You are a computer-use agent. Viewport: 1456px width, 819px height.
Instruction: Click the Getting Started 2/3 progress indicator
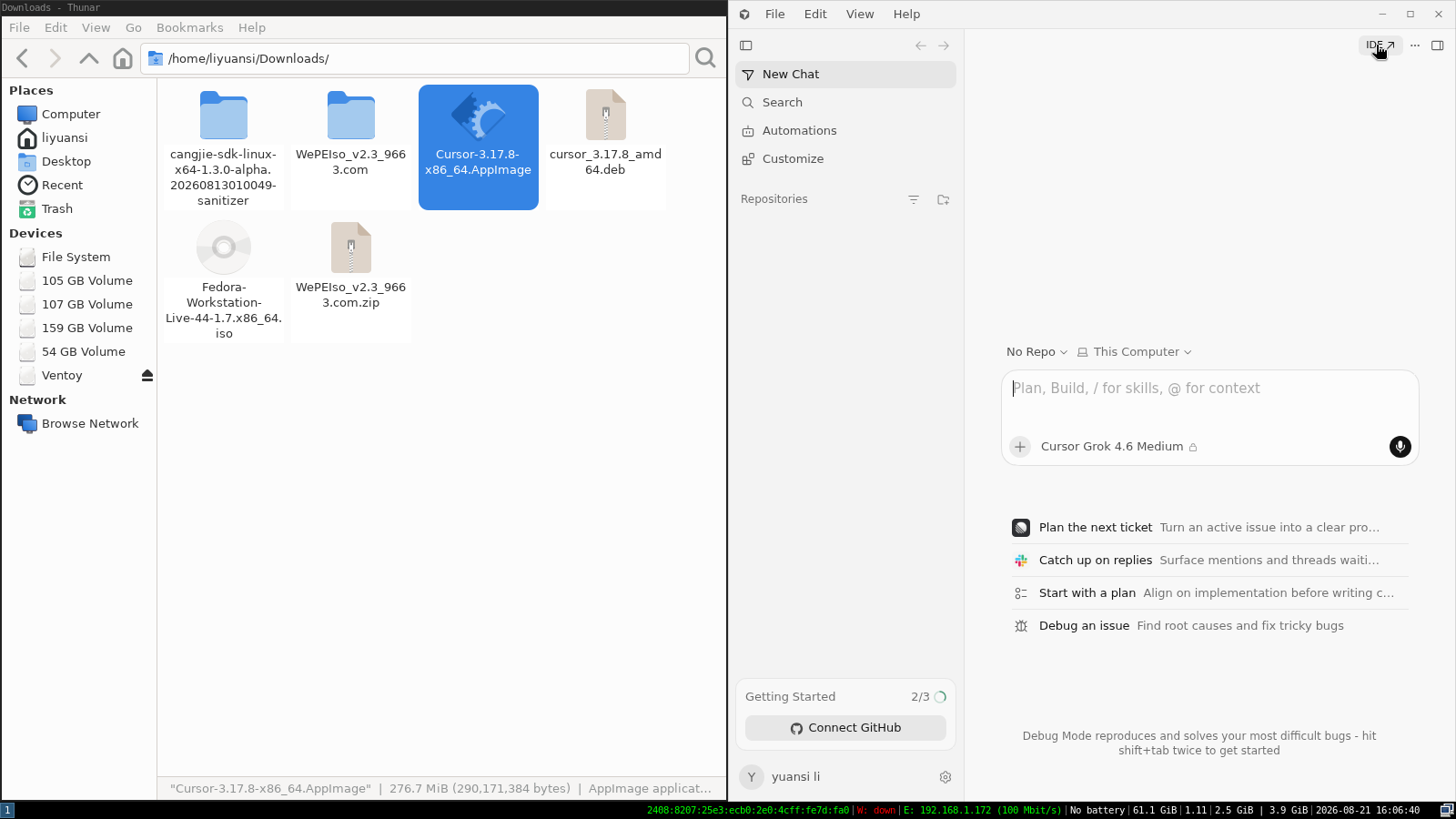click(x=929, y=697)
